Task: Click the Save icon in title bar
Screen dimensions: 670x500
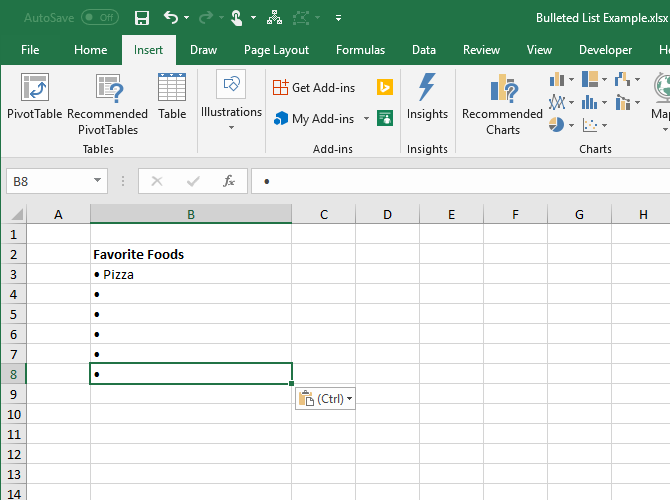Action: pos(142,17)
